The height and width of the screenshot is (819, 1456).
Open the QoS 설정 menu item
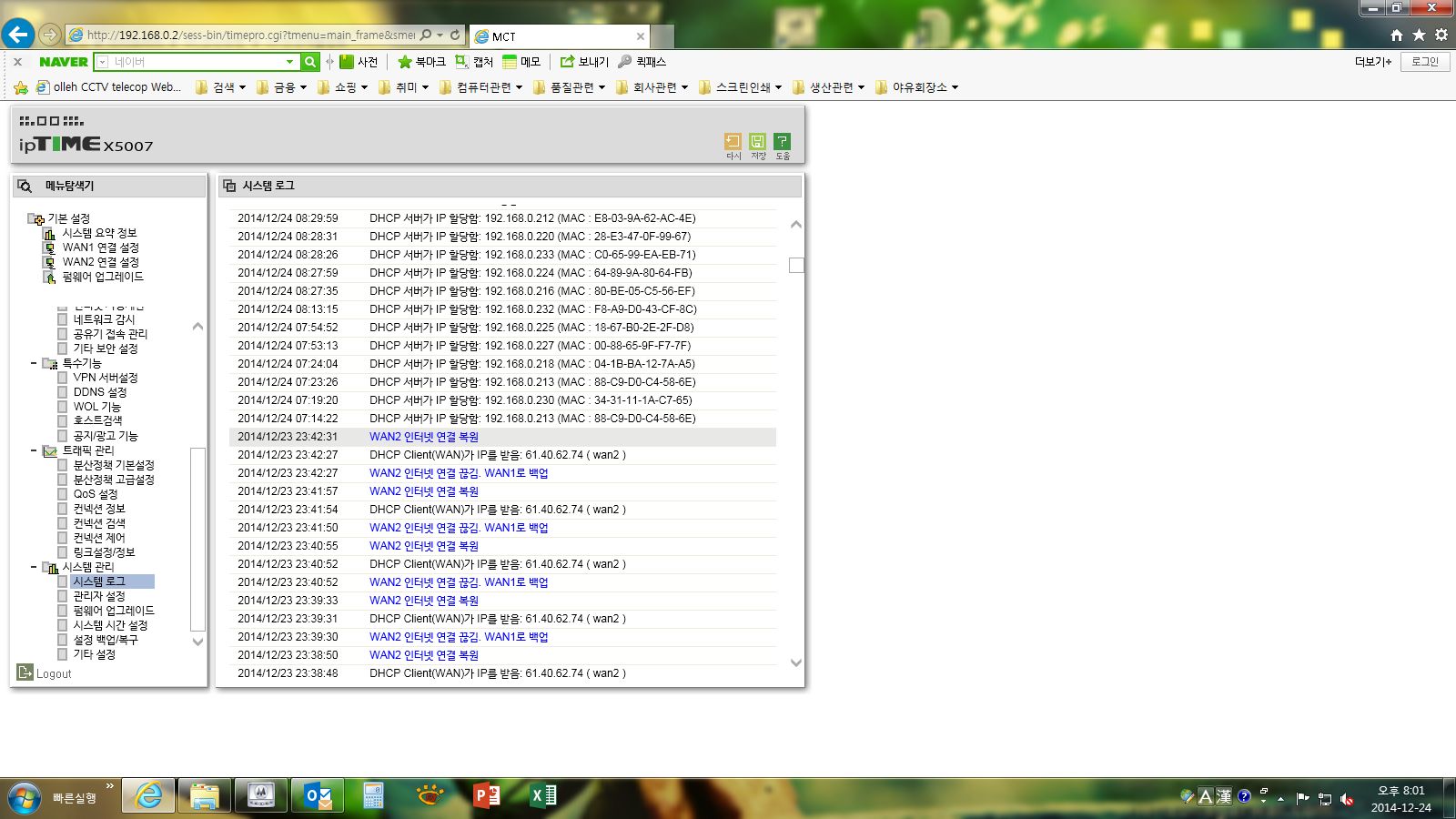tap(96, 494)
